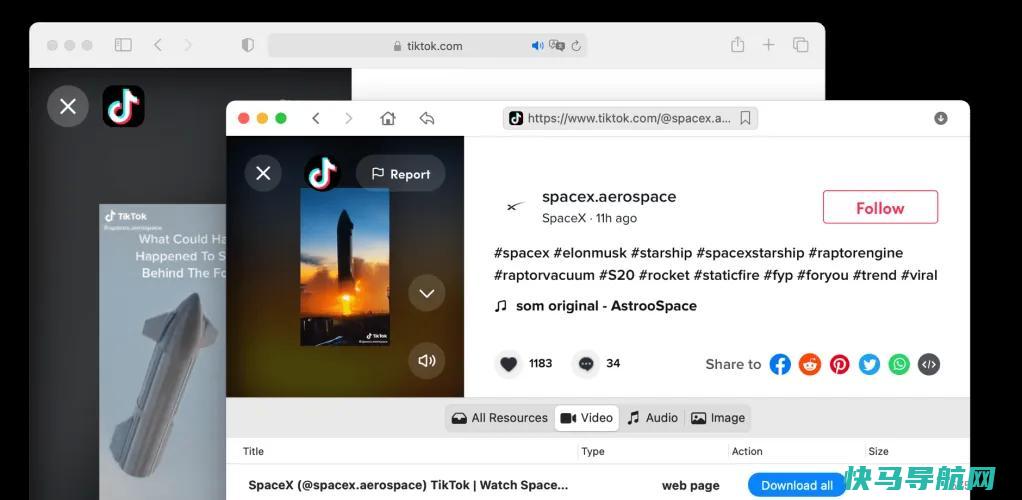
Task: Open spacex.aerospace username link
Action: pos(609,196)
